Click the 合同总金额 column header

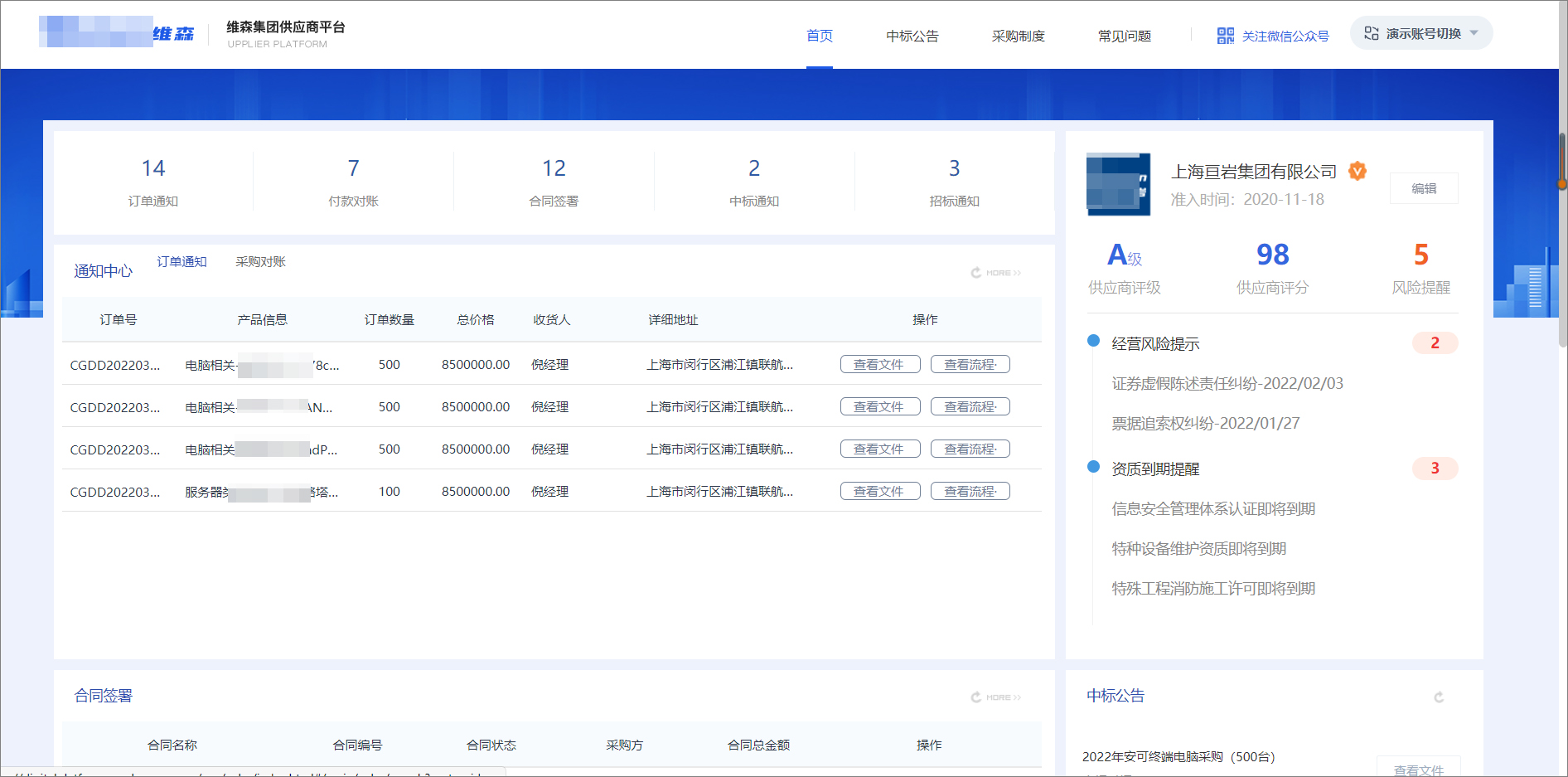coord(758,745)
